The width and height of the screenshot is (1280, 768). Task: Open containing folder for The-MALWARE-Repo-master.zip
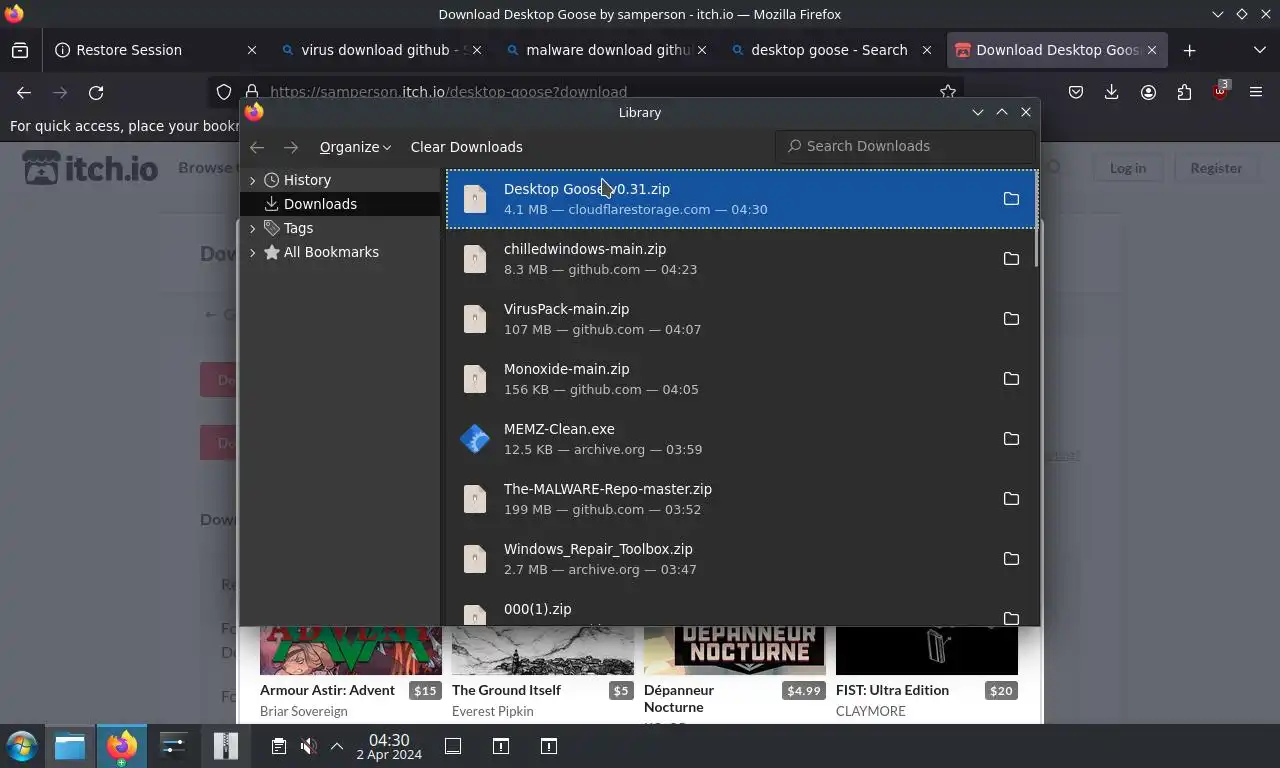(1011, 499)
